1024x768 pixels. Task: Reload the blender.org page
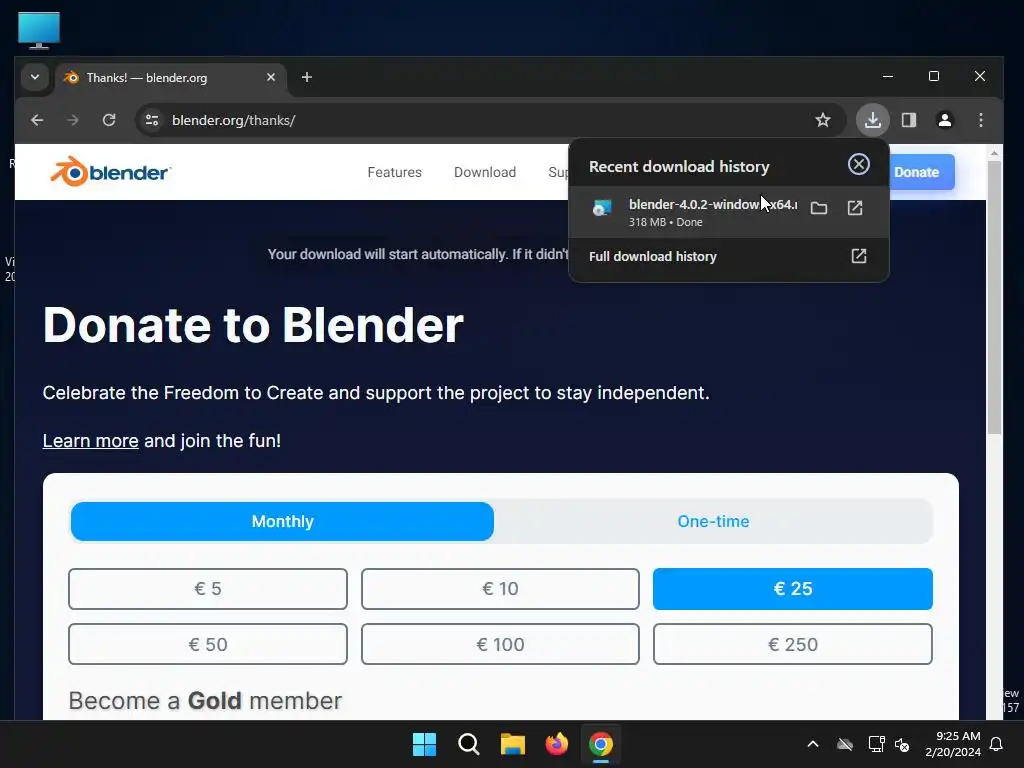[x=109, y=120]
